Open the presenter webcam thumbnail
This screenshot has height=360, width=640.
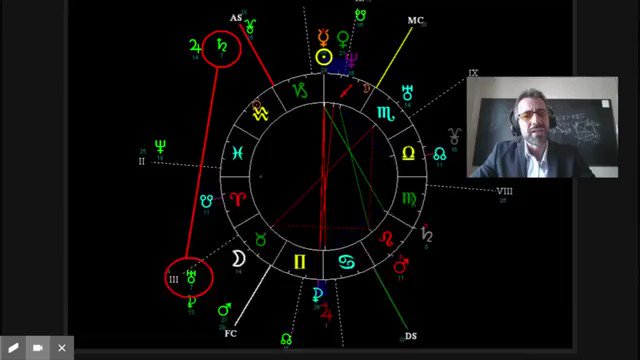542,127
